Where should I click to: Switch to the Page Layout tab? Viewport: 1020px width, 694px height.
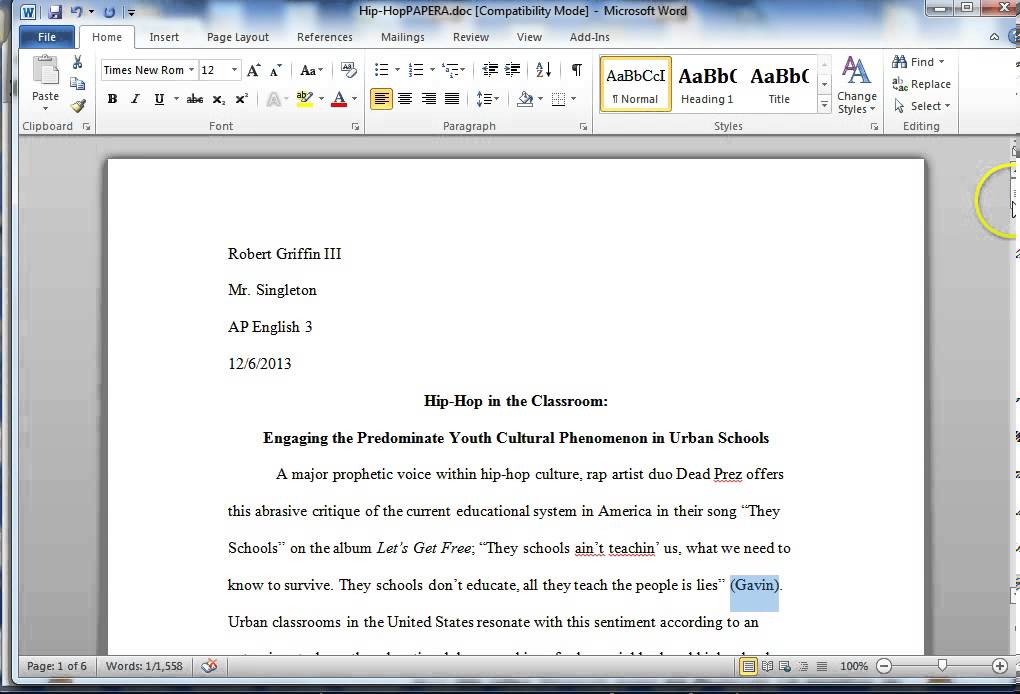[x=237, y=37]
